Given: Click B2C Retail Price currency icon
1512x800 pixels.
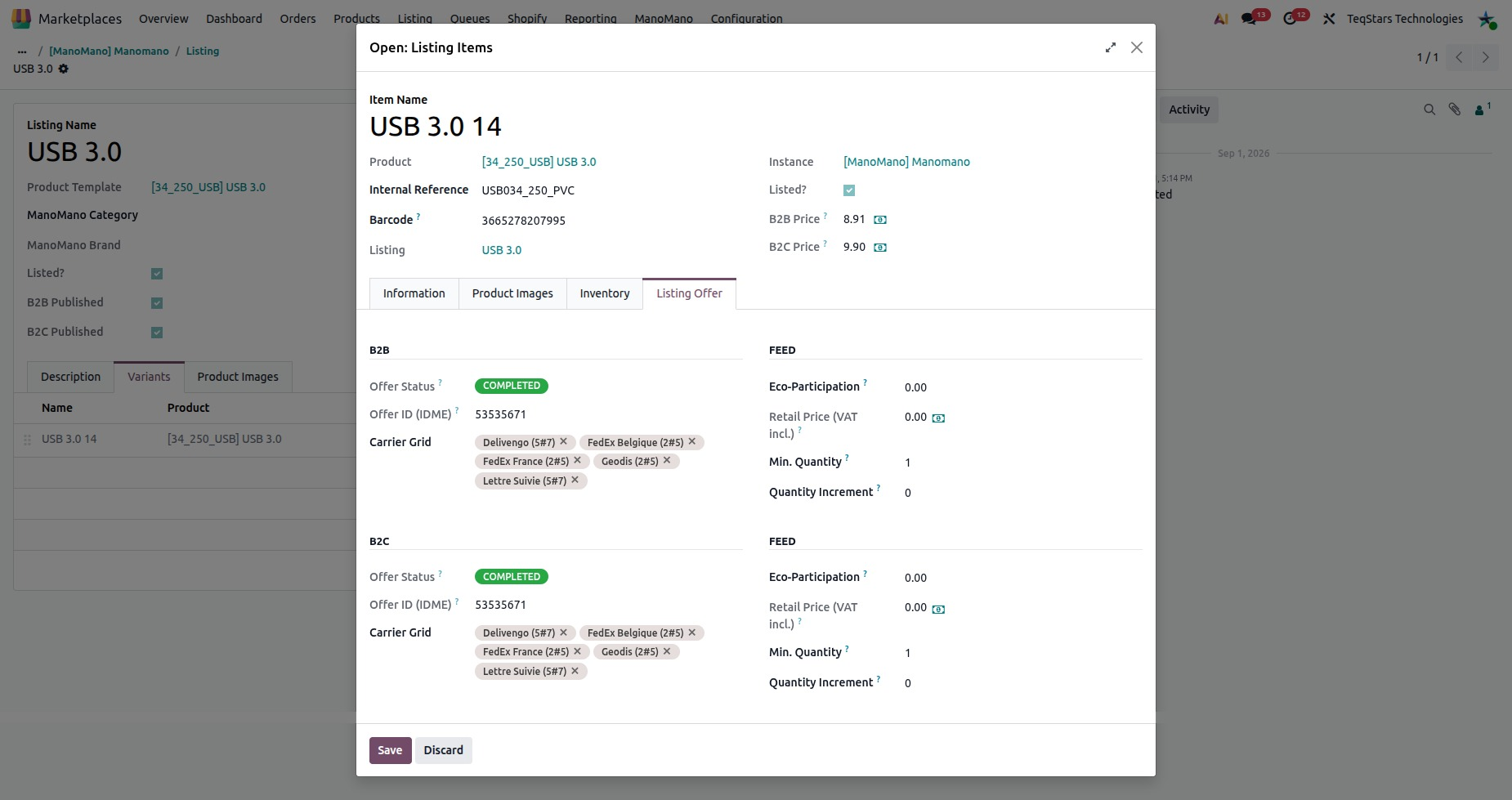Looking at the screenshot, I should tap(938, 610).
